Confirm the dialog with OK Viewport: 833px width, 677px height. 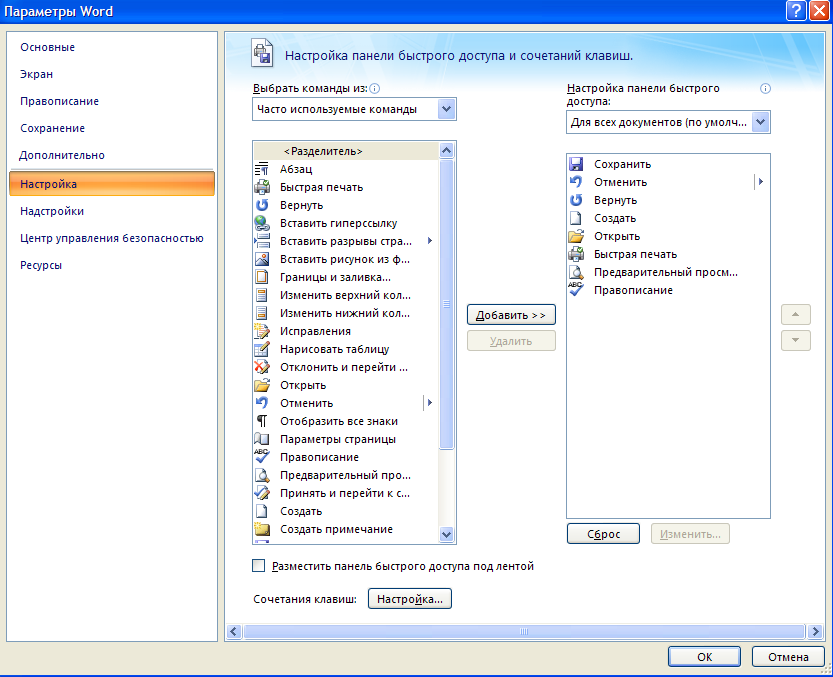tap(704, 657)
